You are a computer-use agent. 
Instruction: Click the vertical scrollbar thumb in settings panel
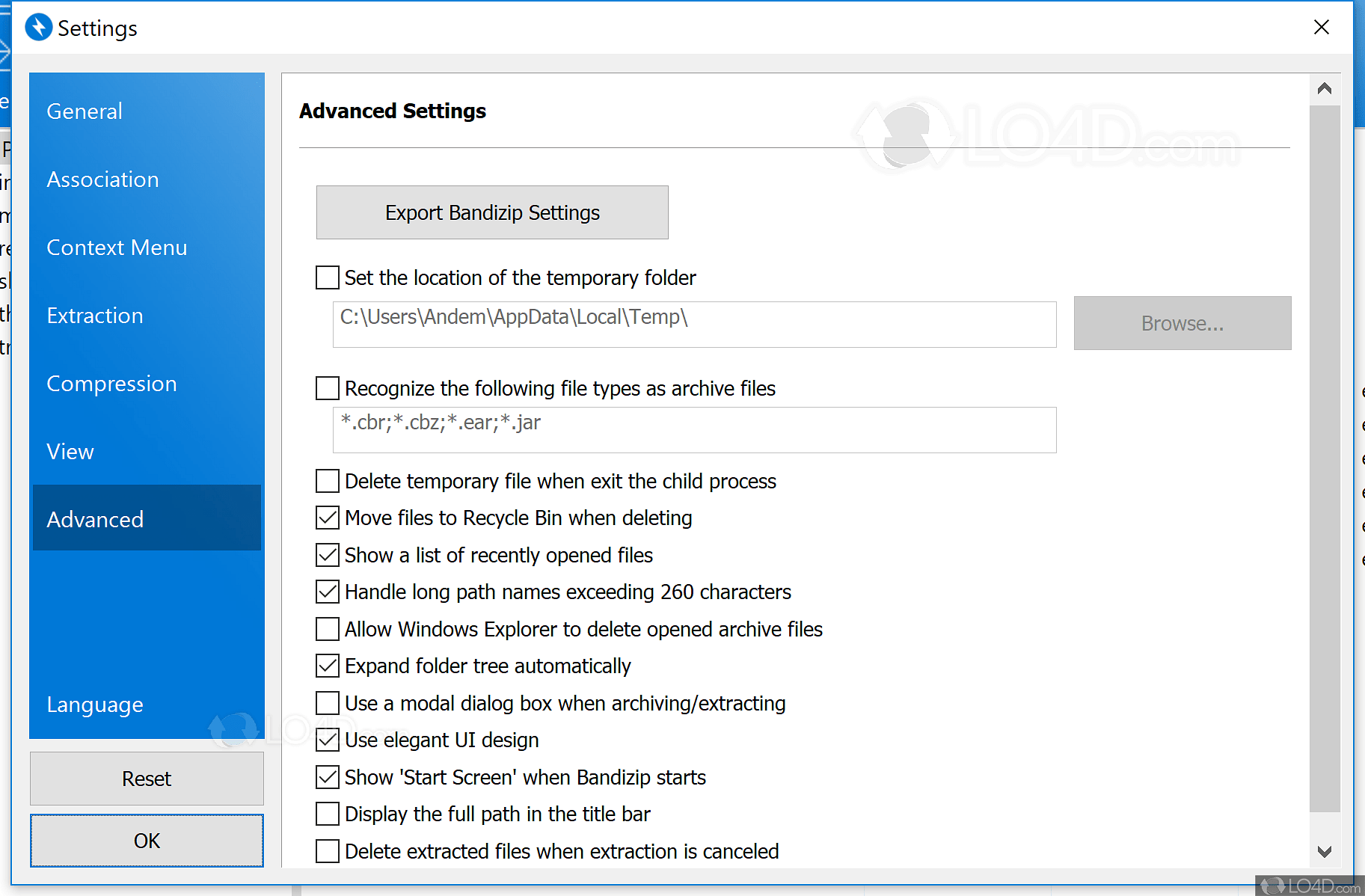tap(1325, 458)
